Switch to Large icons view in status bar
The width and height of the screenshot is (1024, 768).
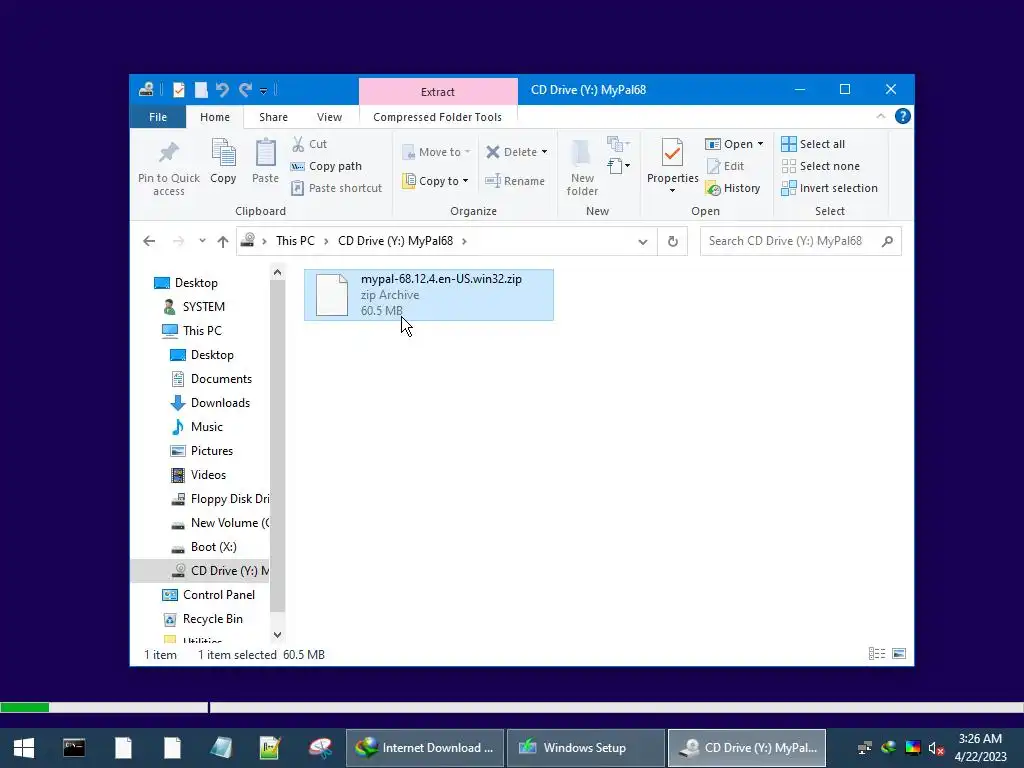pyautogui.click(x=899, y=654)
